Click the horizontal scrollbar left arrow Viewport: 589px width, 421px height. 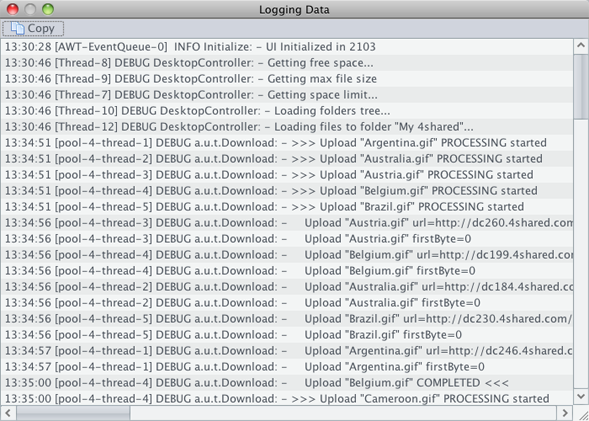[x=8, y=413]
